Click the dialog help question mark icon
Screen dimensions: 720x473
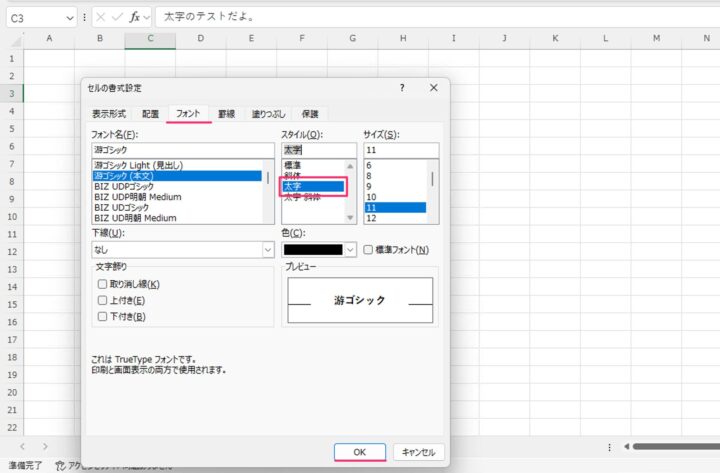click(x=400, y=88)
